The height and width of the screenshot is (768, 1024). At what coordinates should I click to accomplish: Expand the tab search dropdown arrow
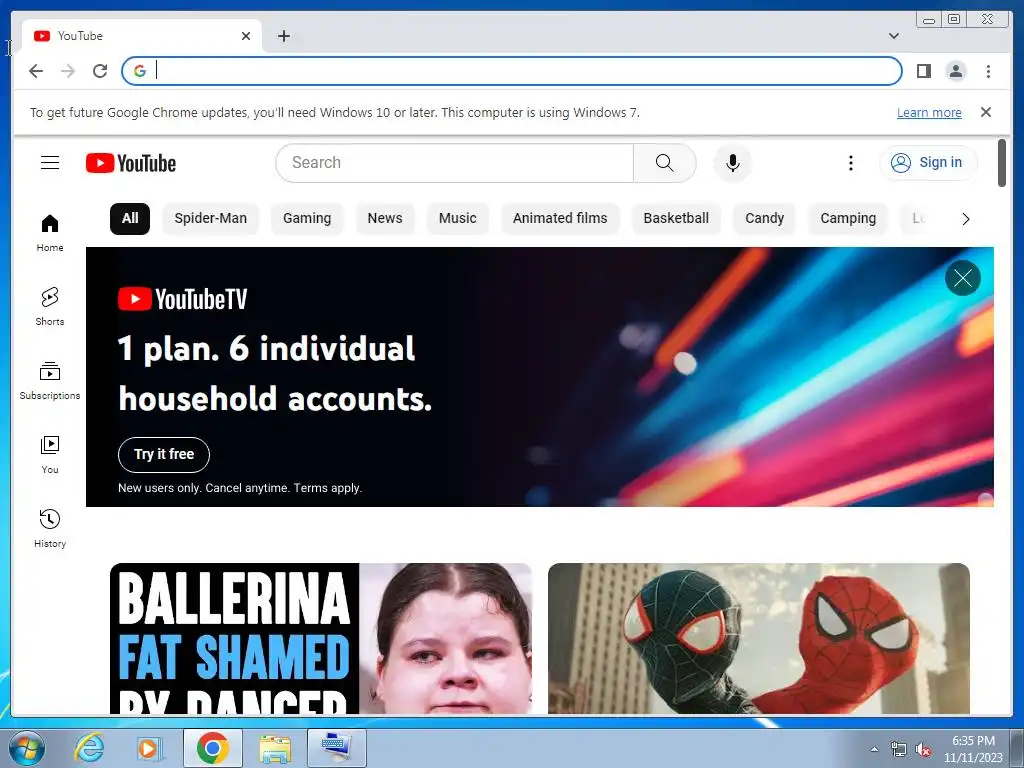(x=893, y=36)
